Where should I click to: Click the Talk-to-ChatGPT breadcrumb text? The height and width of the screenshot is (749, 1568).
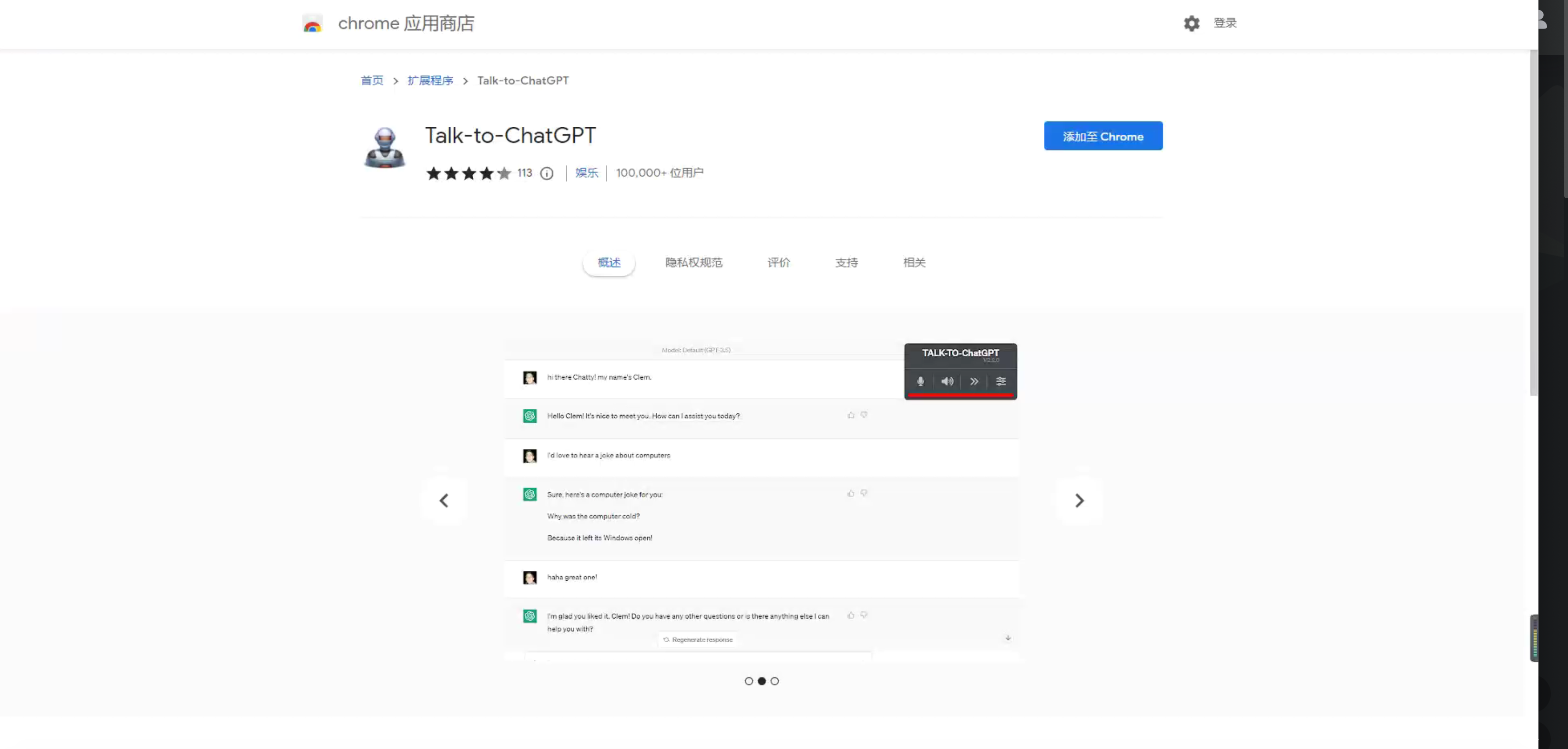click(523, 81)
